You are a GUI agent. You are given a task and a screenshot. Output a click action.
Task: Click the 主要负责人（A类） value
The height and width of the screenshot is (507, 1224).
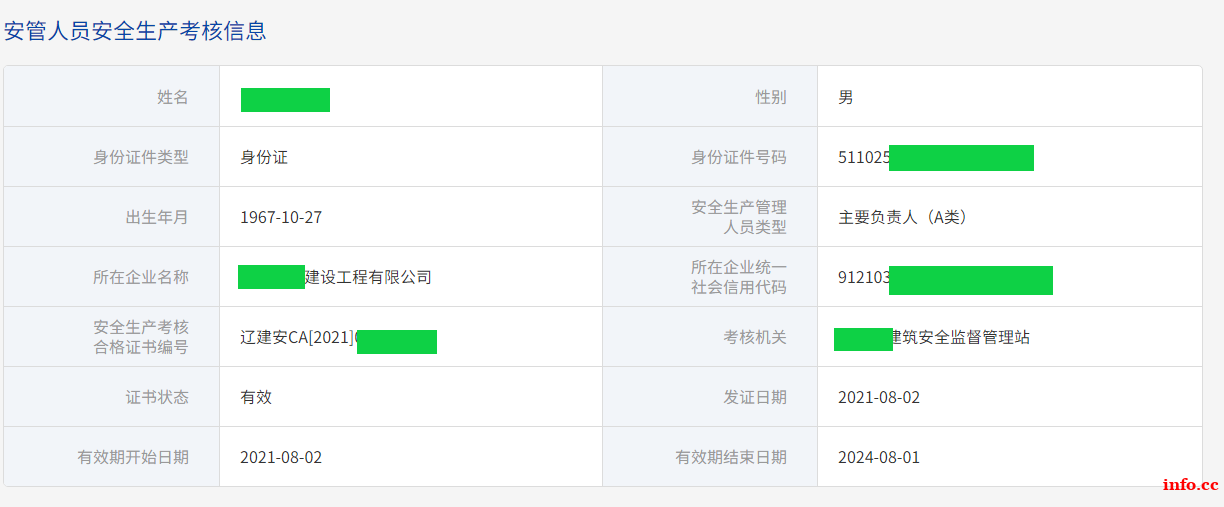(x=903, y=217)
